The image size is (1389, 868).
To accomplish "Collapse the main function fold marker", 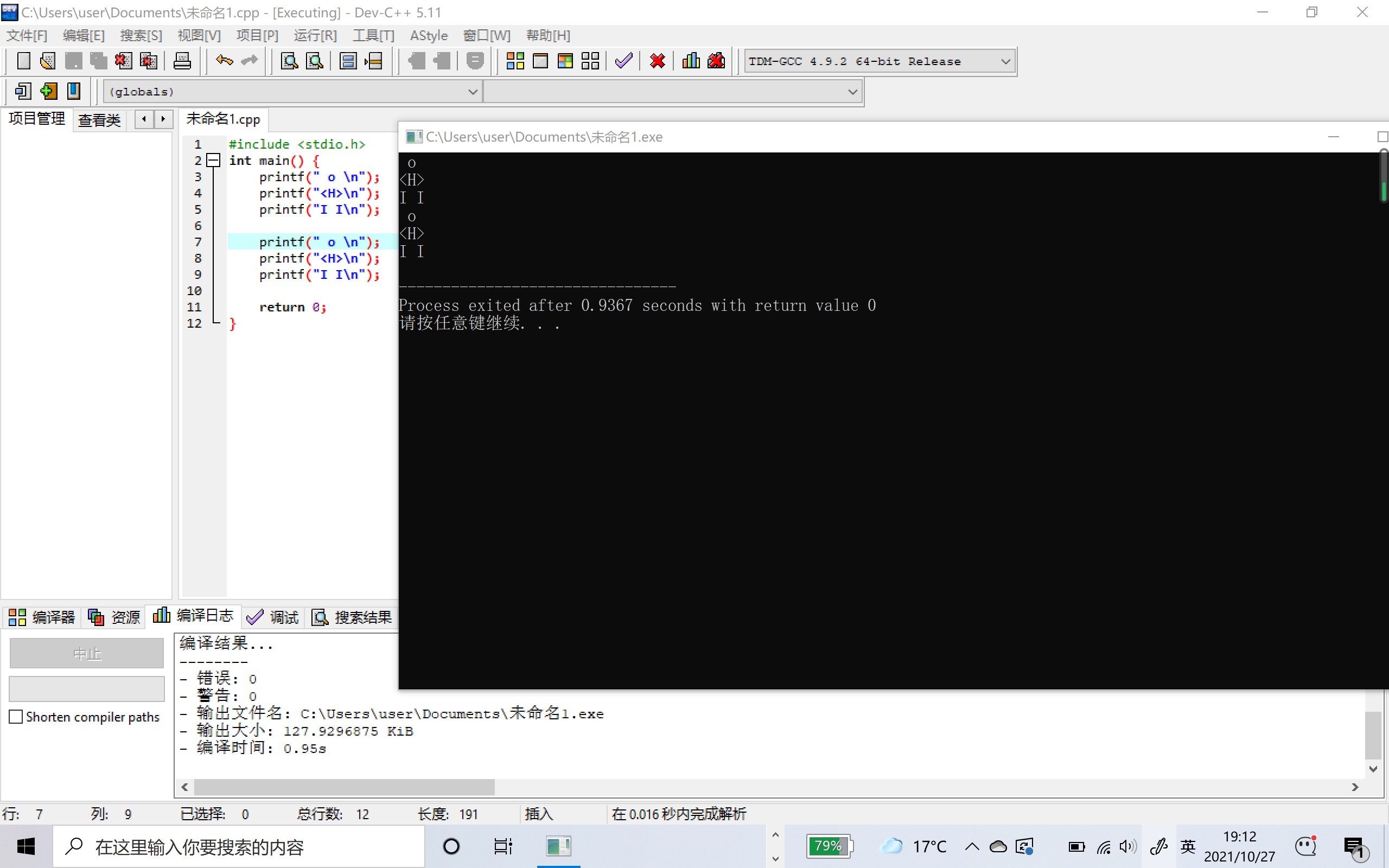I will (x=213, y=161).
